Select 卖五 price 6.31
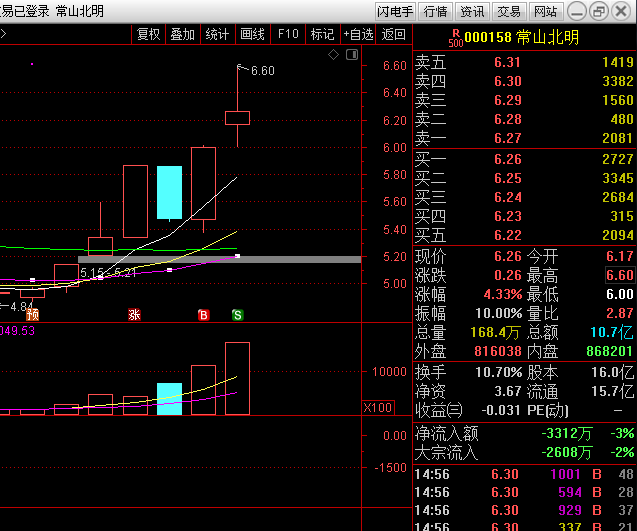 pos(507,62)
